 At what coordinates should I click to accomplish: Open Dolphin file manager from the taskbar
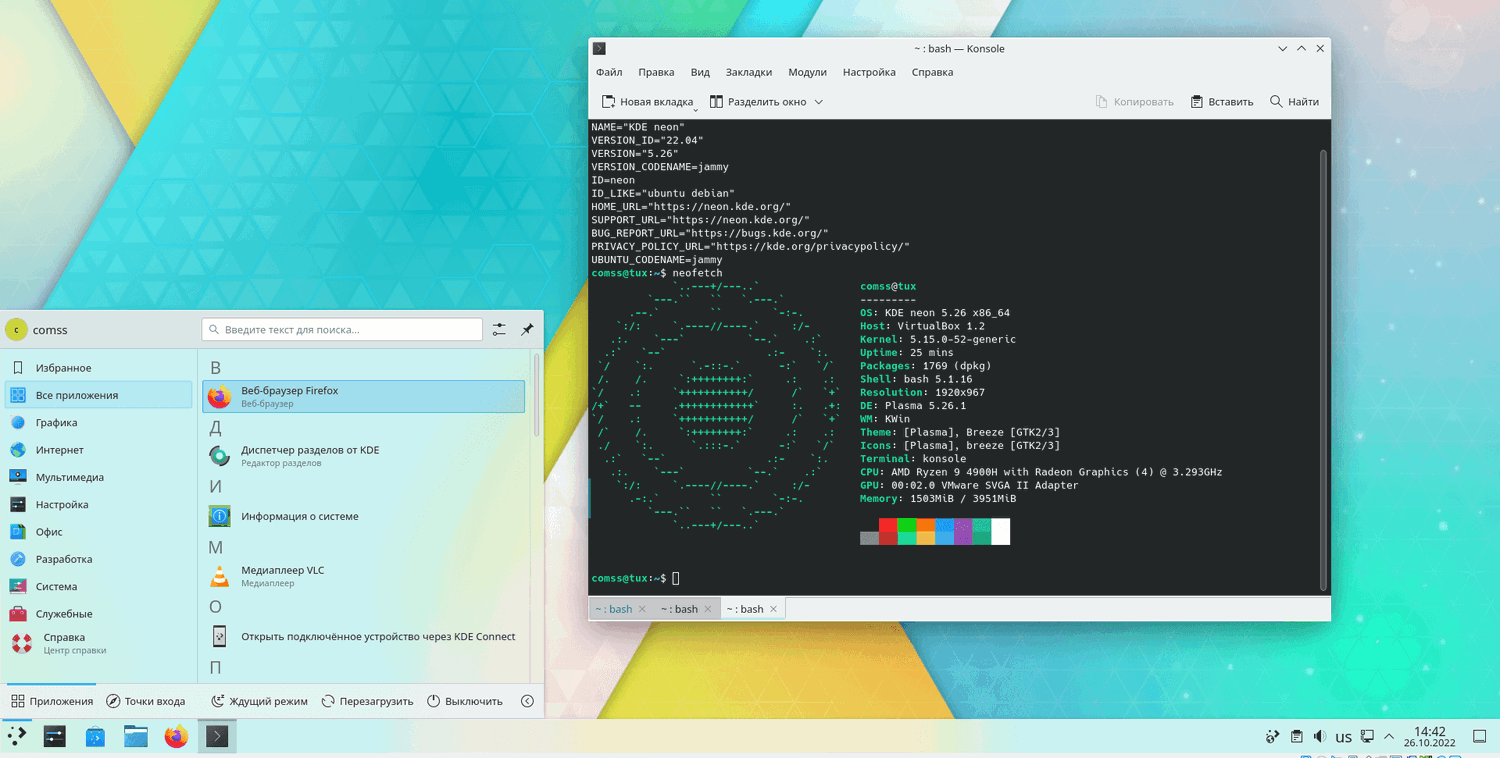tap(136, 737)
